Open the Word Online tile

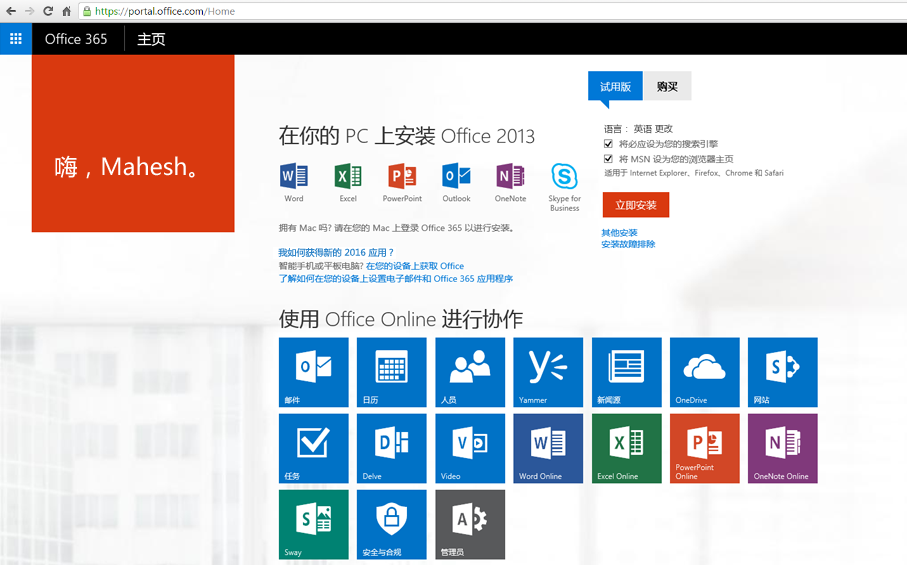(x=548, y=448)
